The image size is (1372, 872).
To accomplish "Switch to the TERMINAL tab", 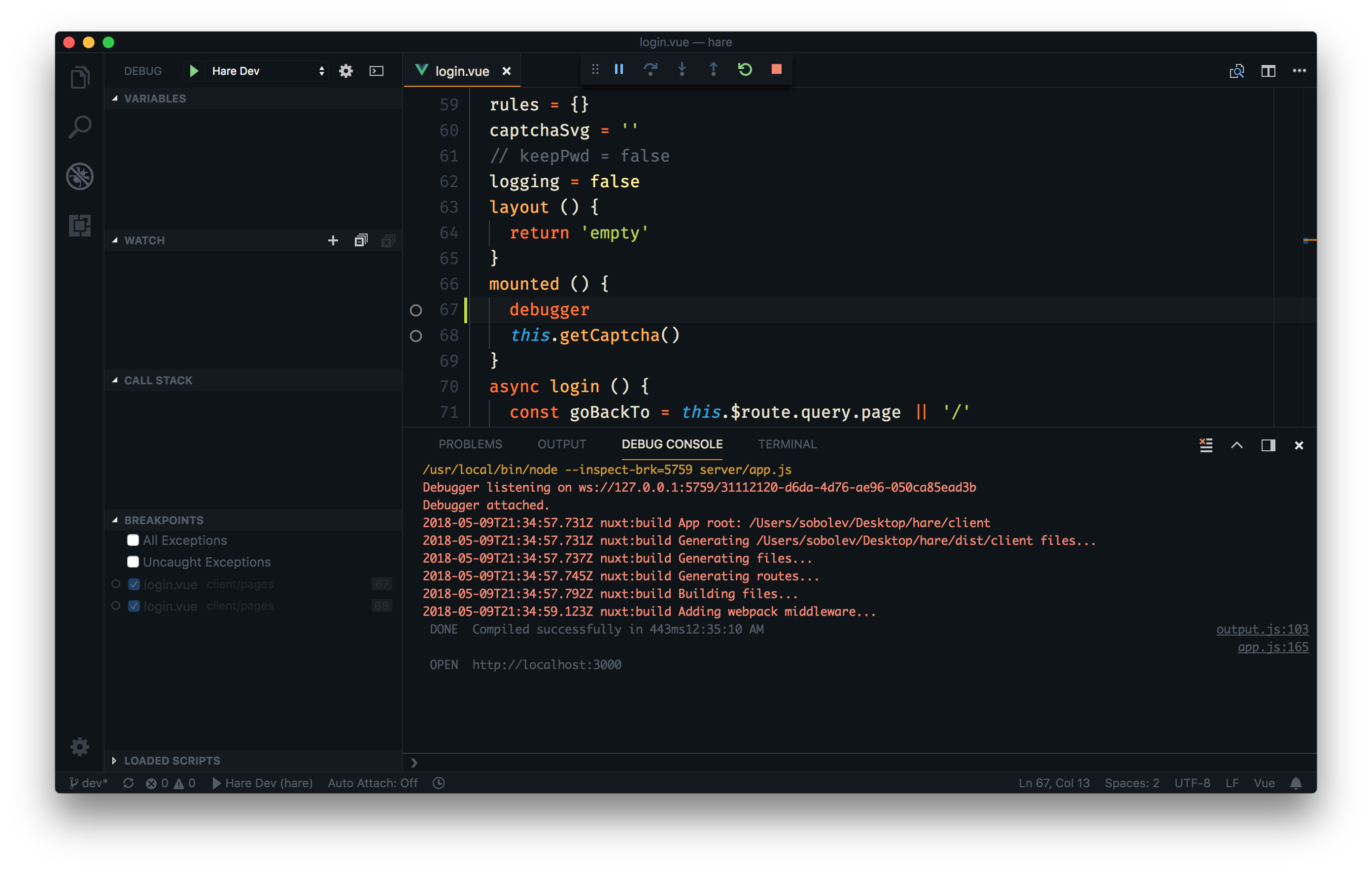I will (x=787, y=444).
